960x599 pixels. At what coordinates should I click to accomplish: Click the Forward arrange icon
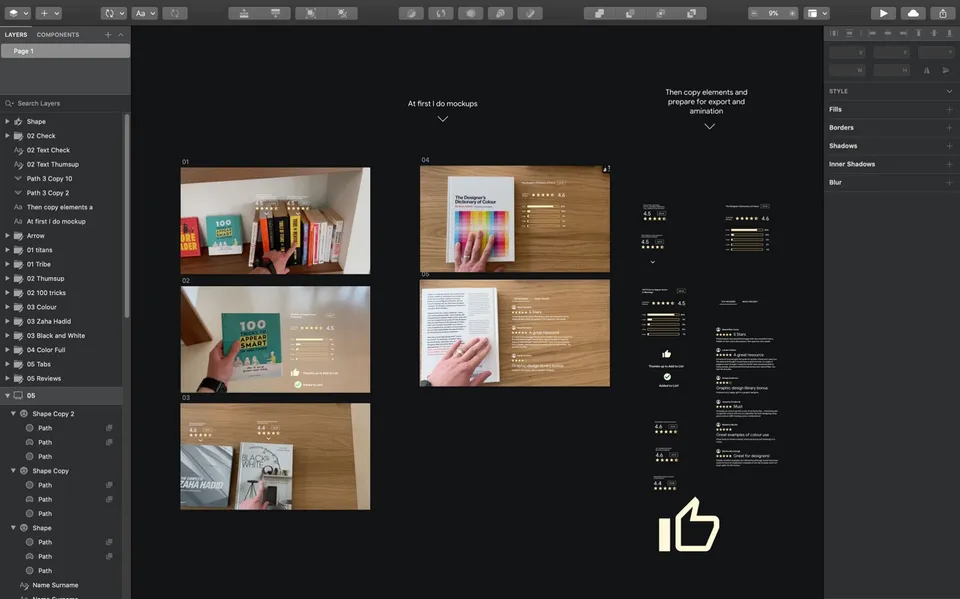[244, 13]
